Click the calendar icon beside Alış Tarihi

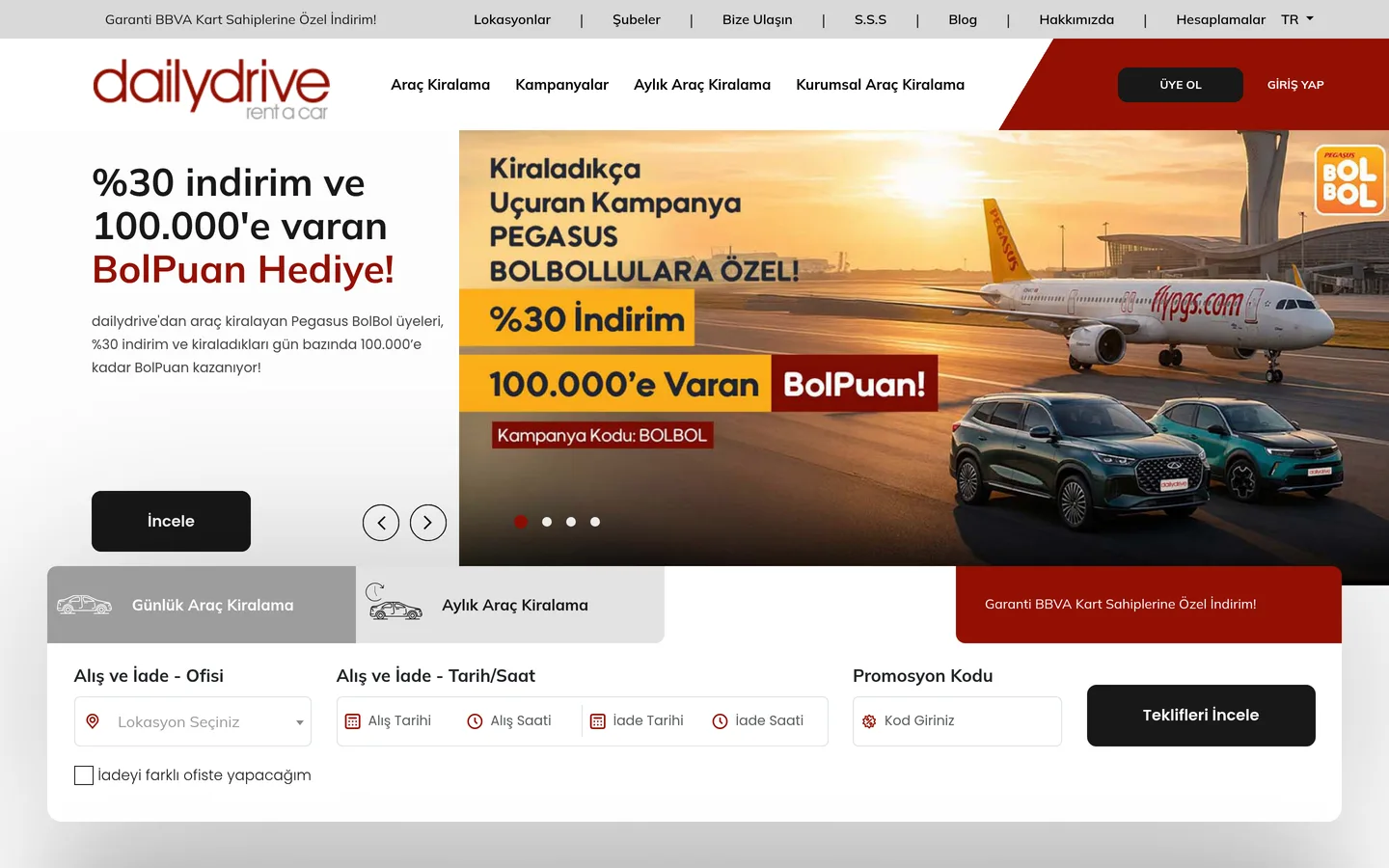point(353,721)
